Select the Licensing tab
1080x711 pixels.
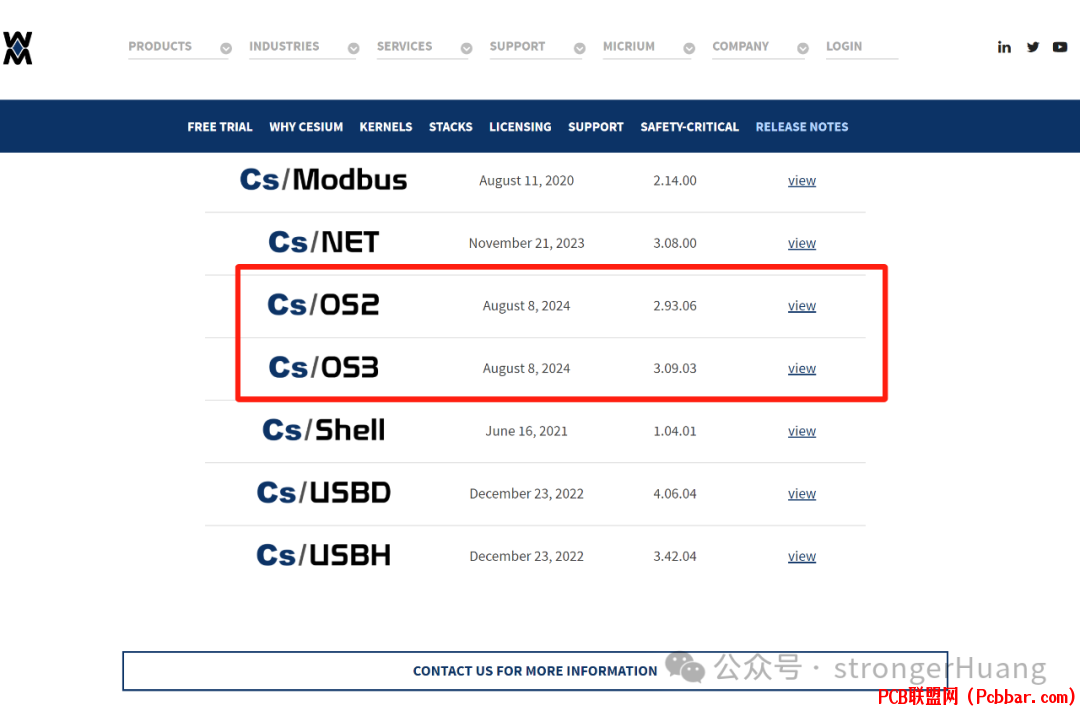pyautogui.click(x=520, y=127)
